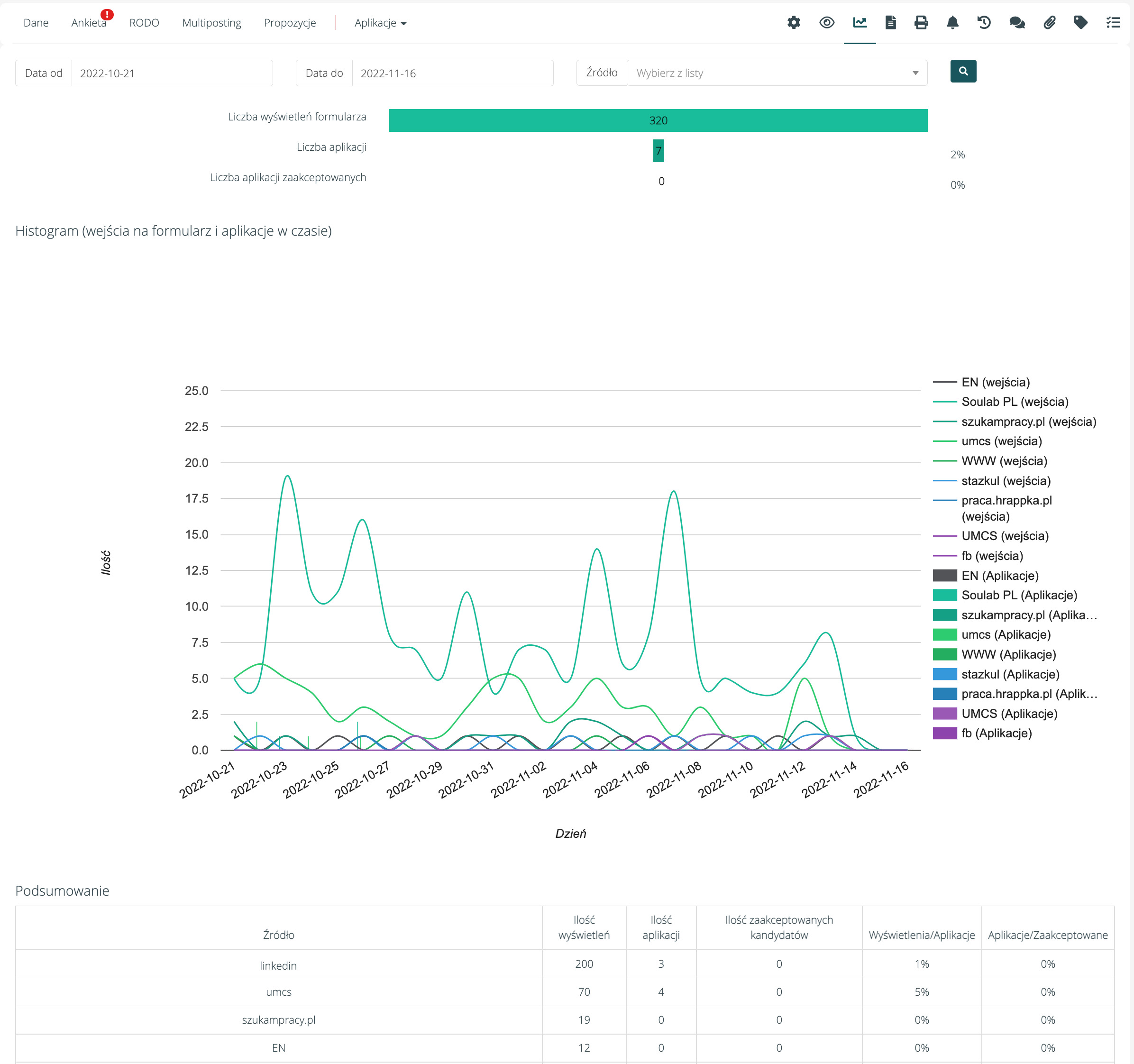Open notifications bell icon
The image size is (1134, 1064).
click(952, 23)
